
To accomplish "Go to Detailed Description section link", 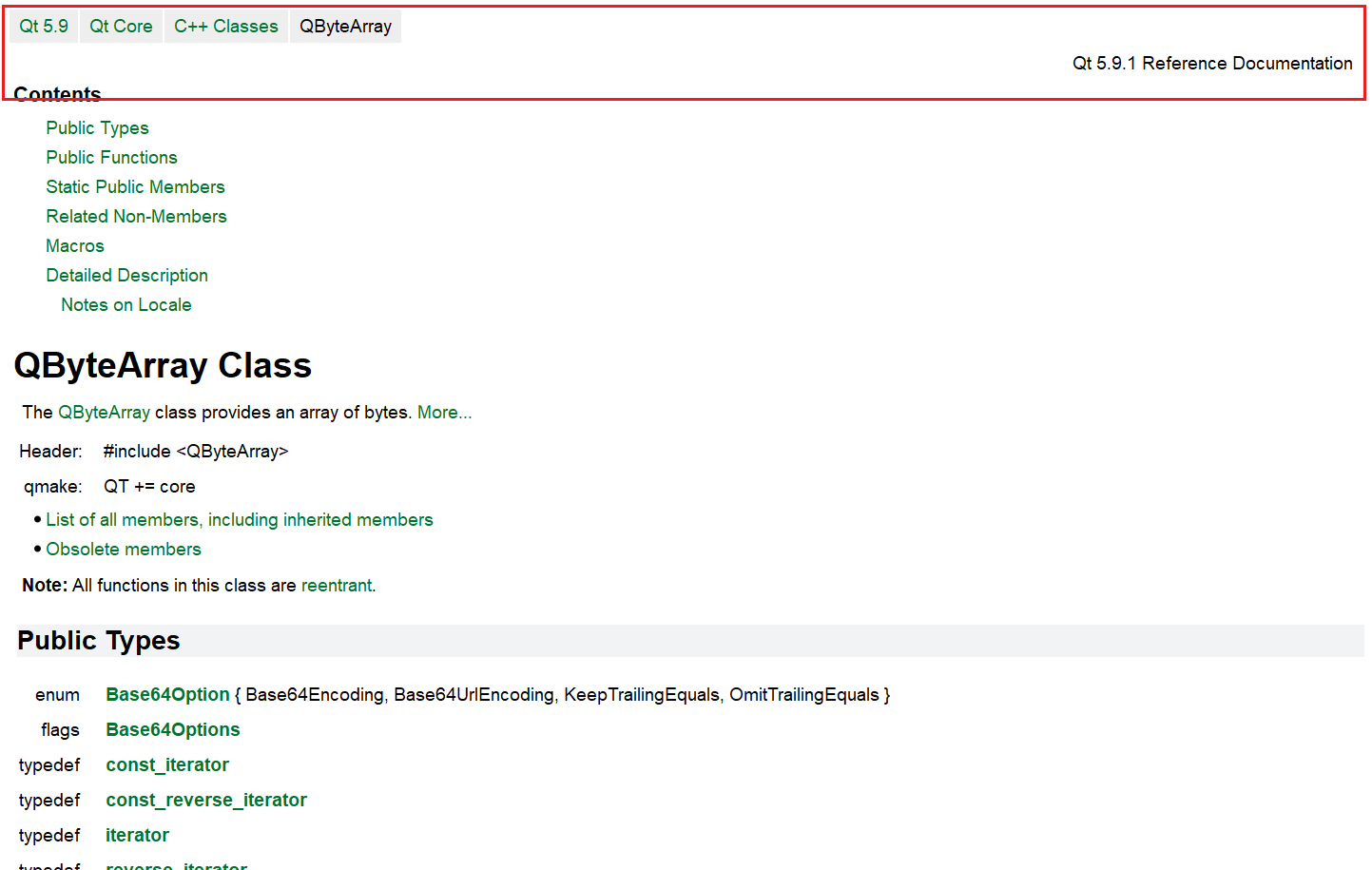I will 126,276.
